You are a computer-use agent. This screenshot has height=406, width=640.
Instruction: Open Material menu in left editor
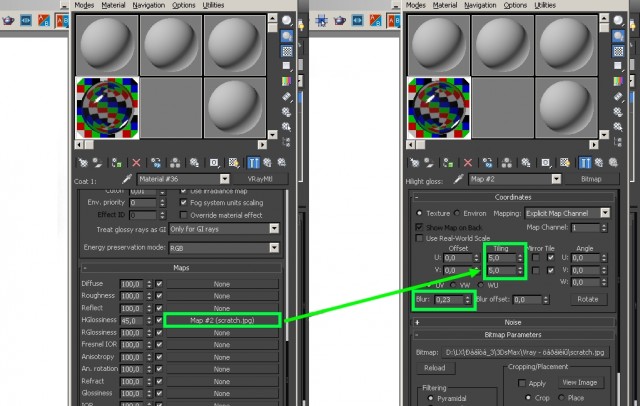coord(113,5)
